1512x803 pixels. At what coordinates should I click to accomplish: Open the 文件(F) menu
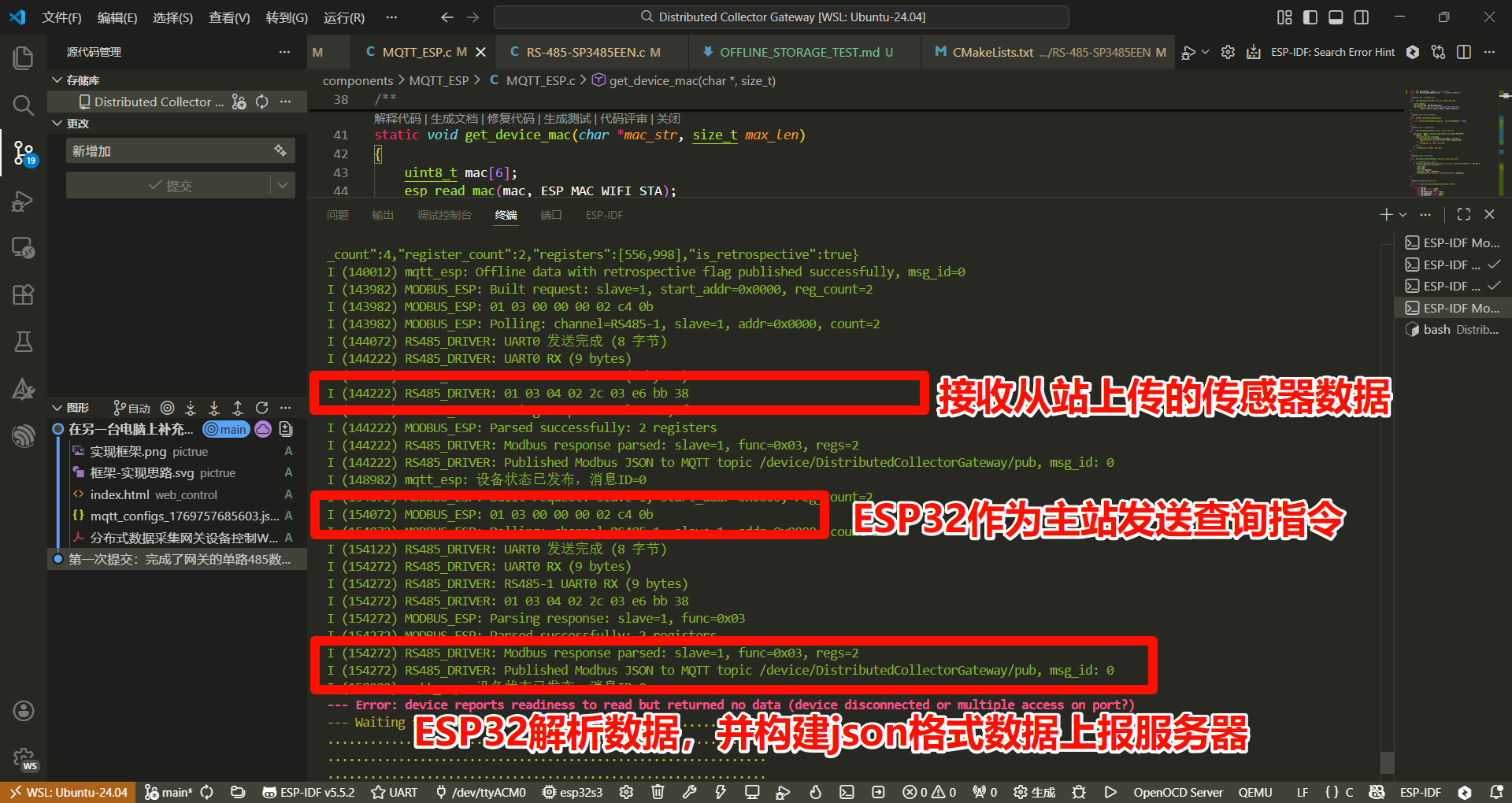point(61,17)
